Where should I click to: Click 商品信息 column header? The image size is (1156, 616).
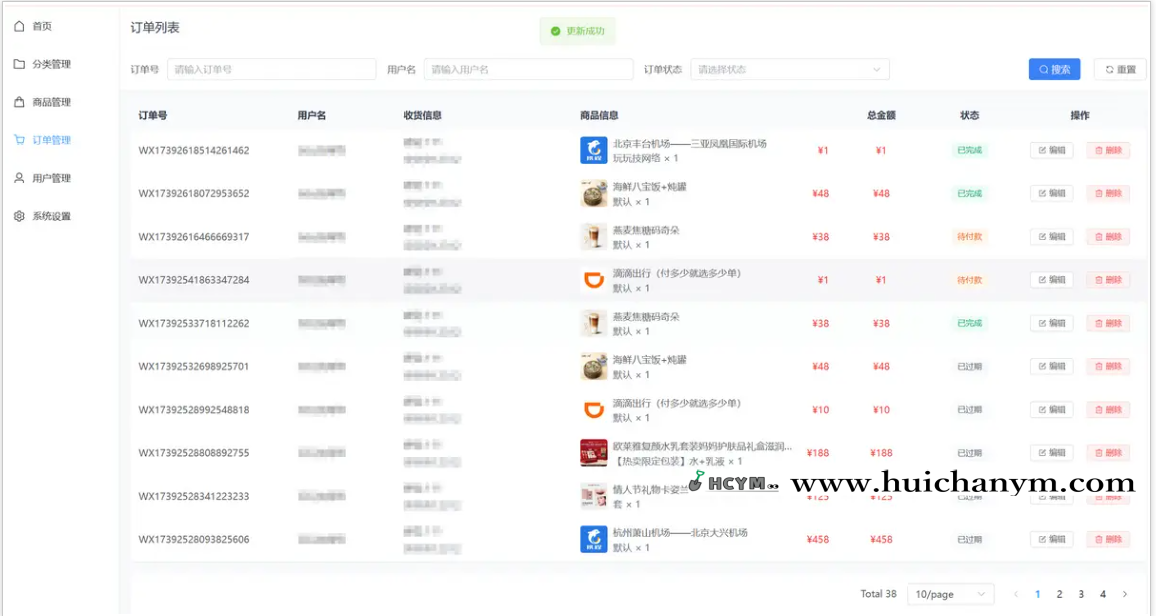coord(599,116)
